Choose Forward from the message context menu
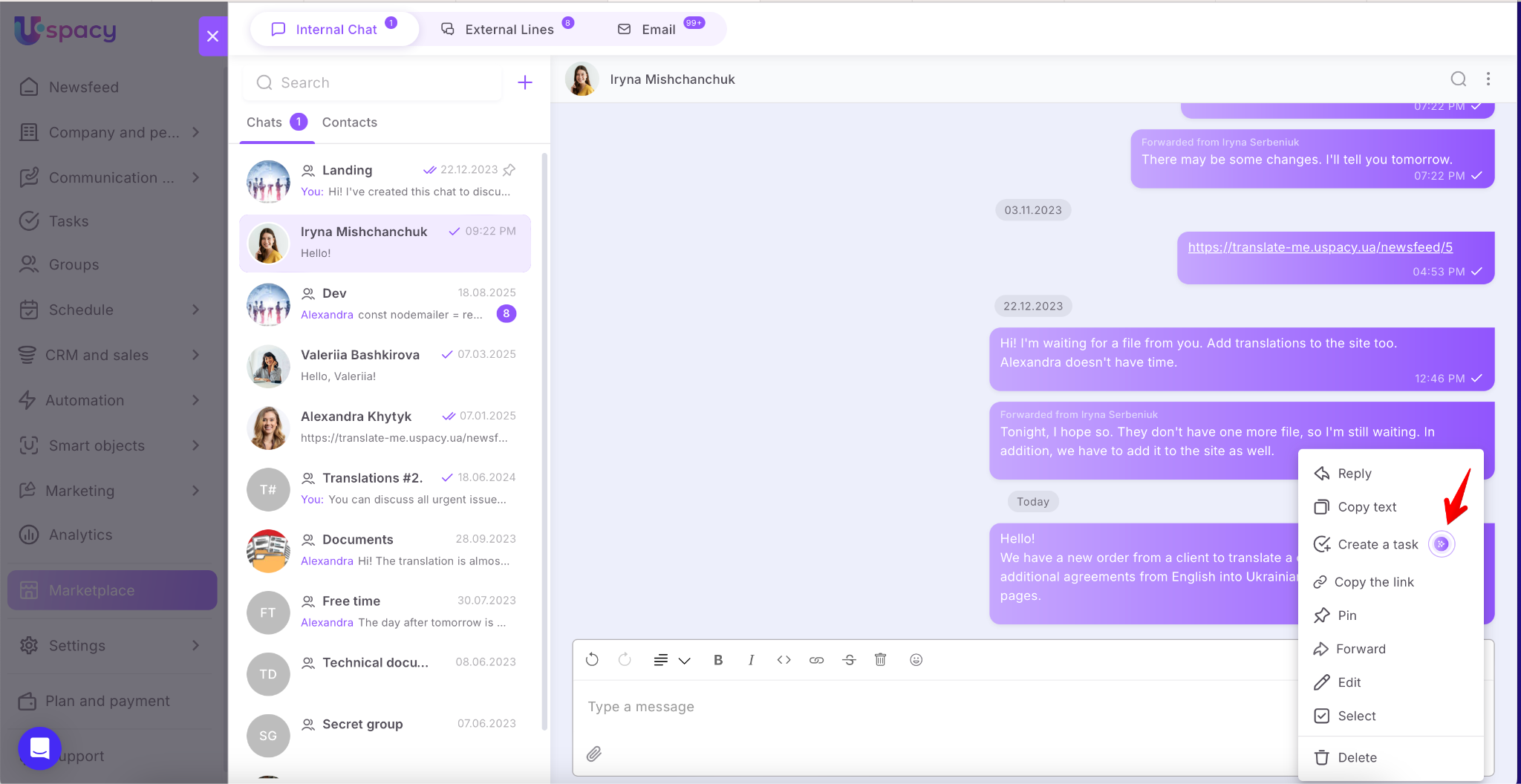 coord(1360,649)
